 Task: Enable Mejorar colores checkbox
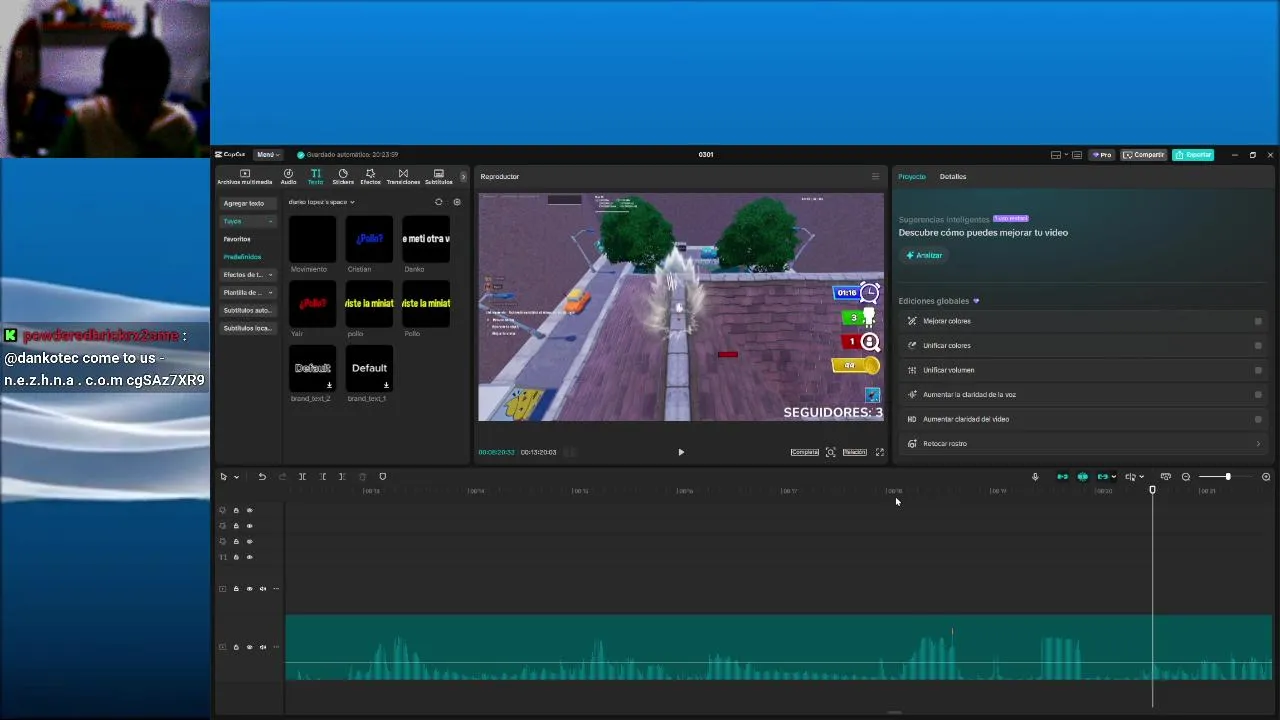click(x=1258, y=321)
